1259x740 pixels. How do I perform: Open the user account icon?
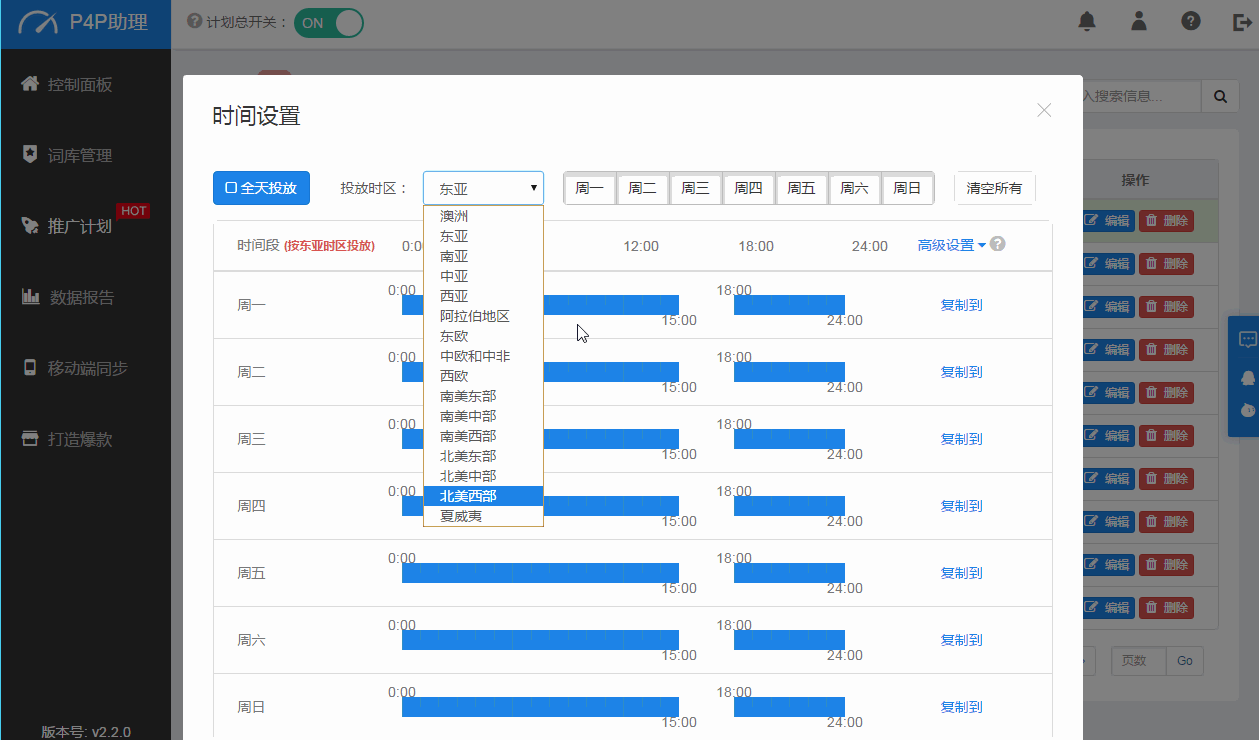pos(1139,22)
